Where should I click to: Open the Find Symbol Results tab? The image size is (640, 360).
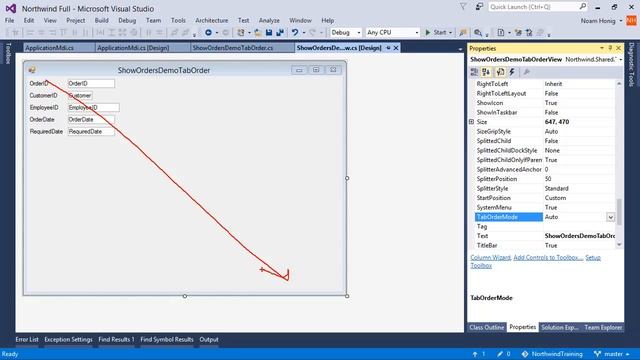point(167,340)
